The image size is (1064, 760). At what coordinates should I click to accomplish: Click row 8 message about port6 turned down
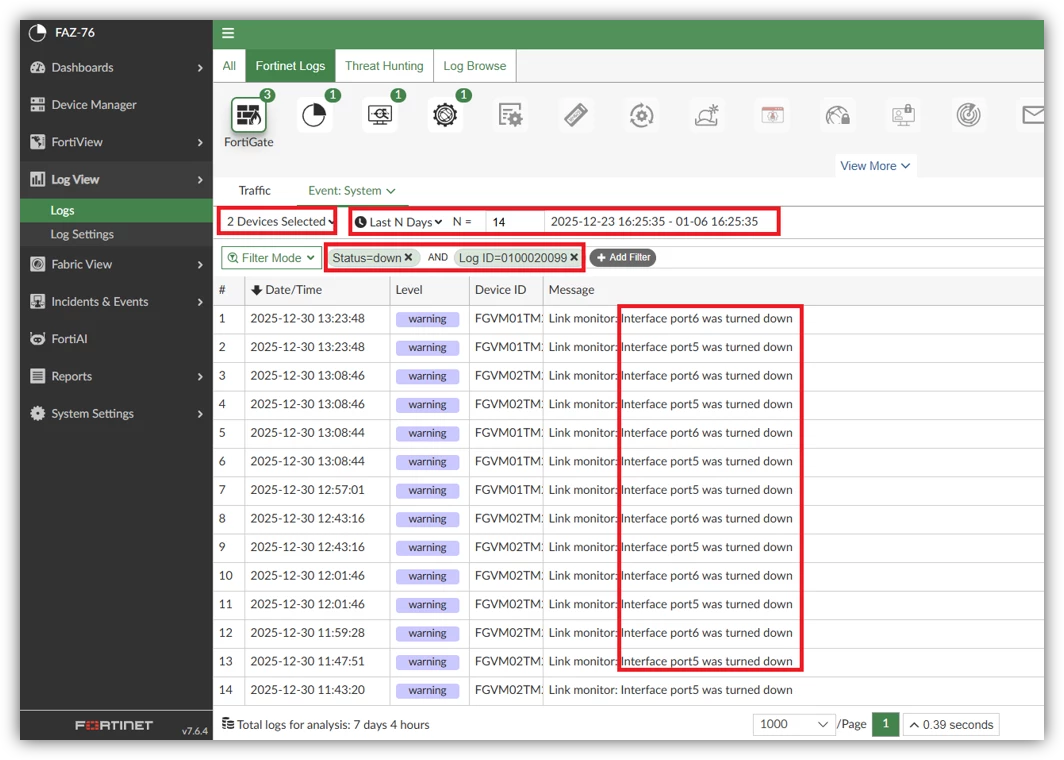point(670,518)
